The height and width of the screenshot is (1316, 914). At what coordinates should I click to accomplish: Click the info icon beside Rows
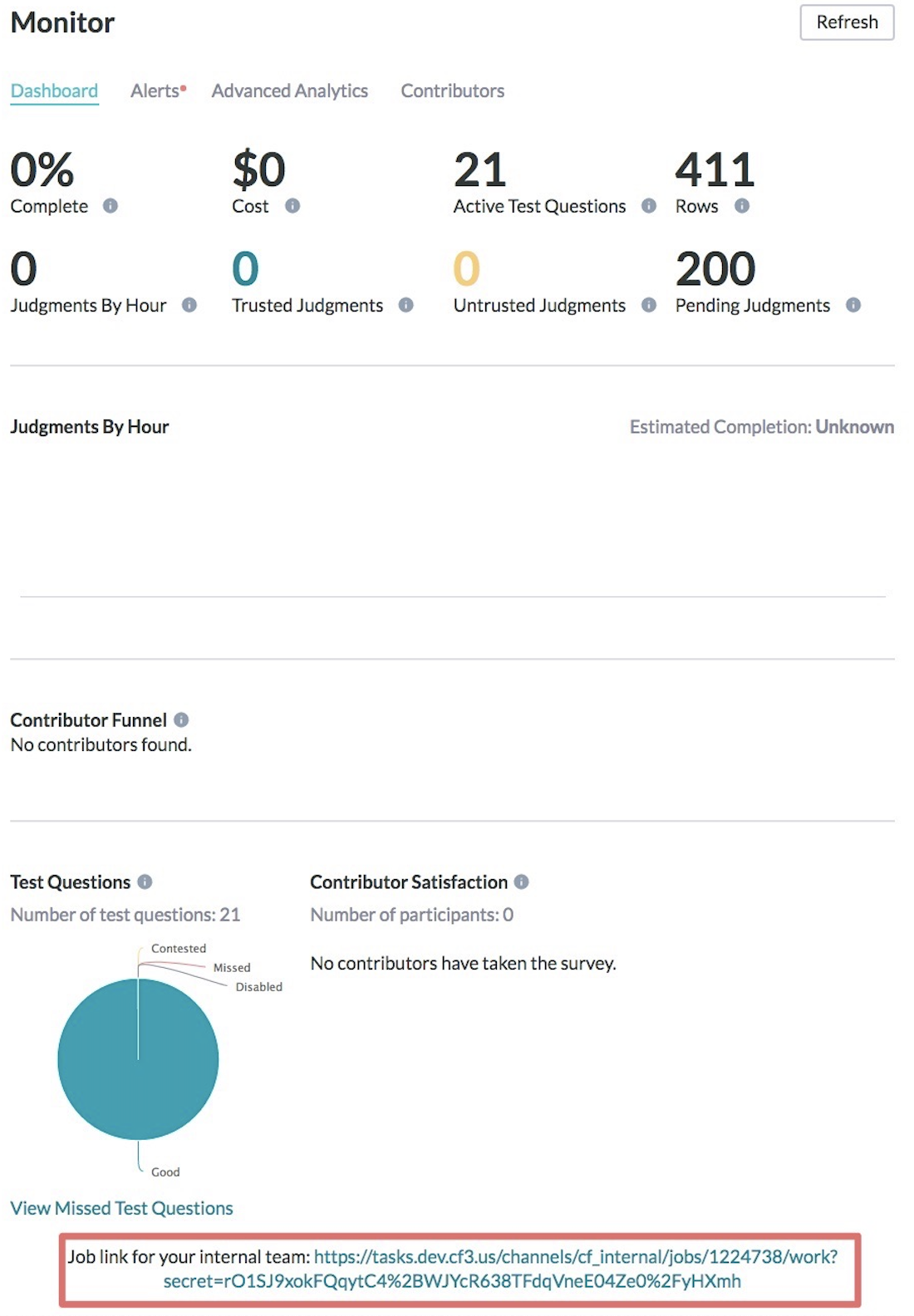tap(742, 207)
